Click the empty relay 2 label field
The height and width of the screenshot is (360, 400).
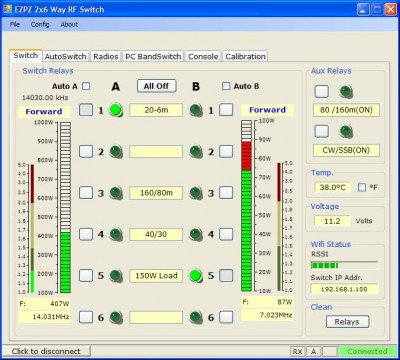point(156,152)
